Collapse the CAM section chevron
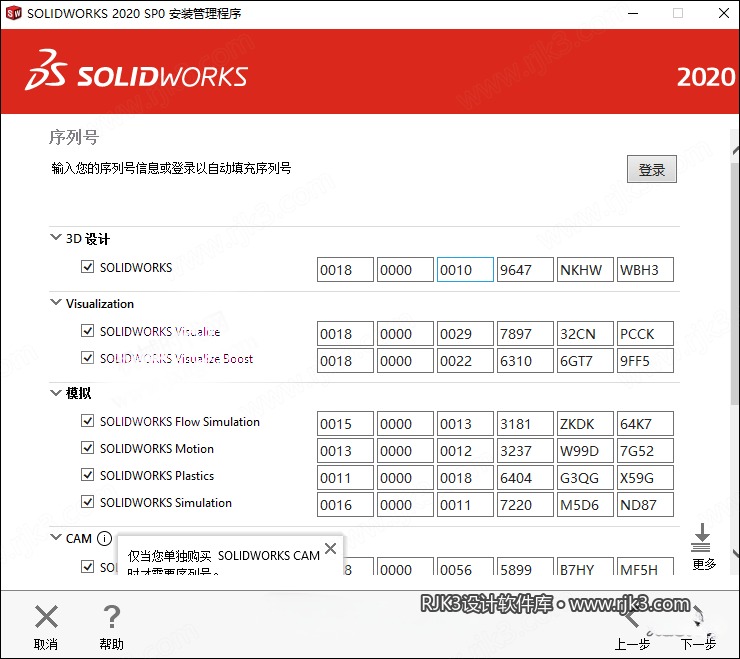Image resolution: width=740 pixels, height=659 pixels. [56, 537]
